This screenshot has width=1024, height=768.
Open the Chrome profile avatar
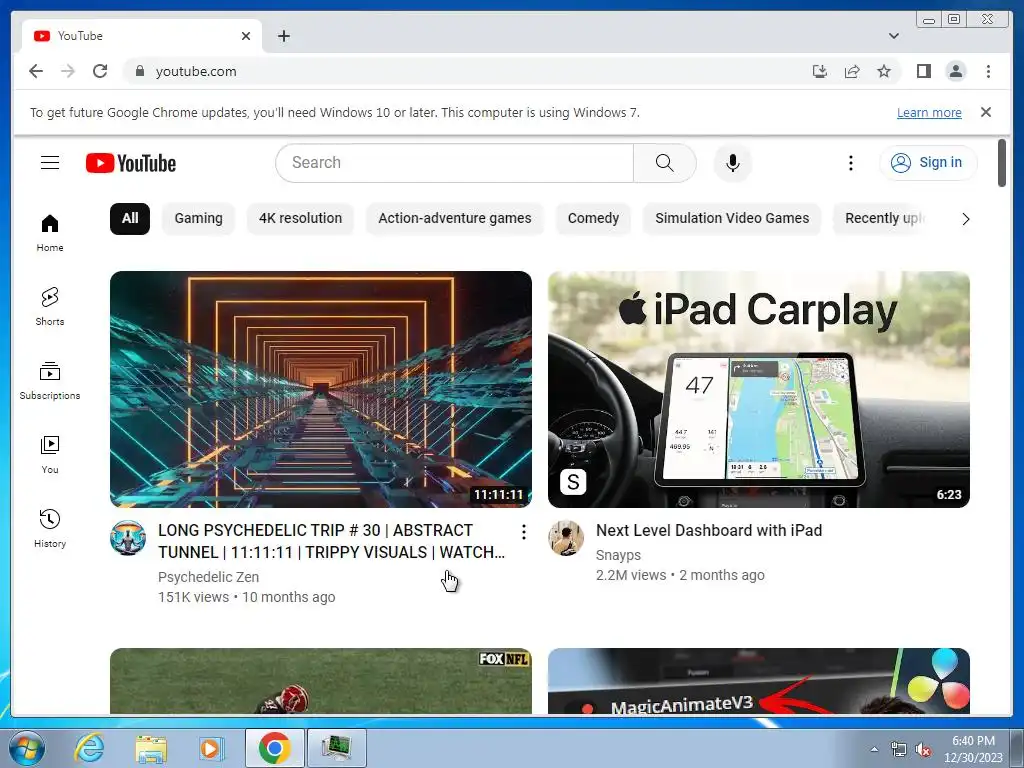tap(955, 71)
